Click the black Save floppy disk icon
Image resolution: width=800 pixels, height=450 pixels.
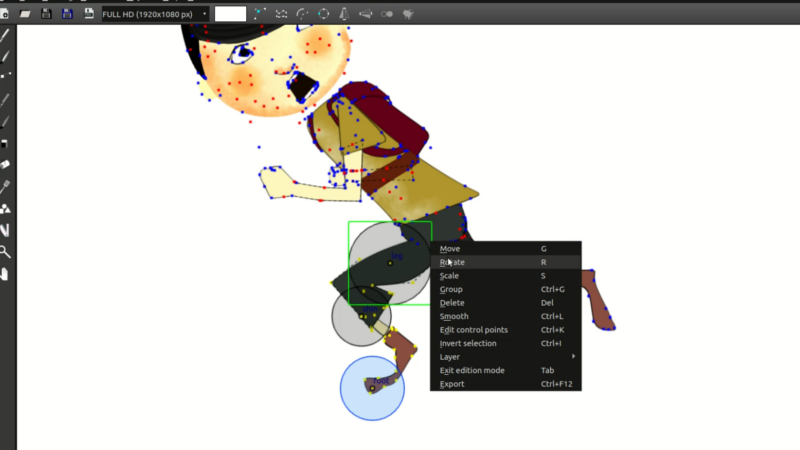click(46, 14)
